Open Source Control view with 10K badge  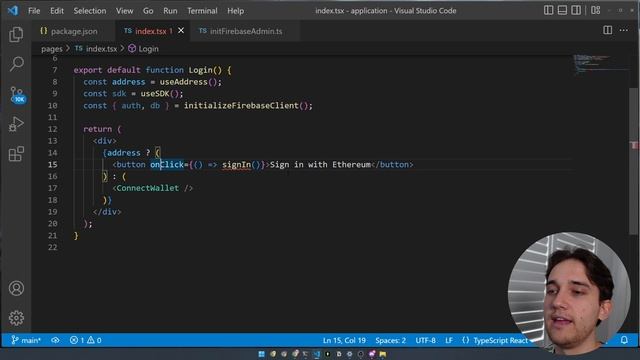17,95
